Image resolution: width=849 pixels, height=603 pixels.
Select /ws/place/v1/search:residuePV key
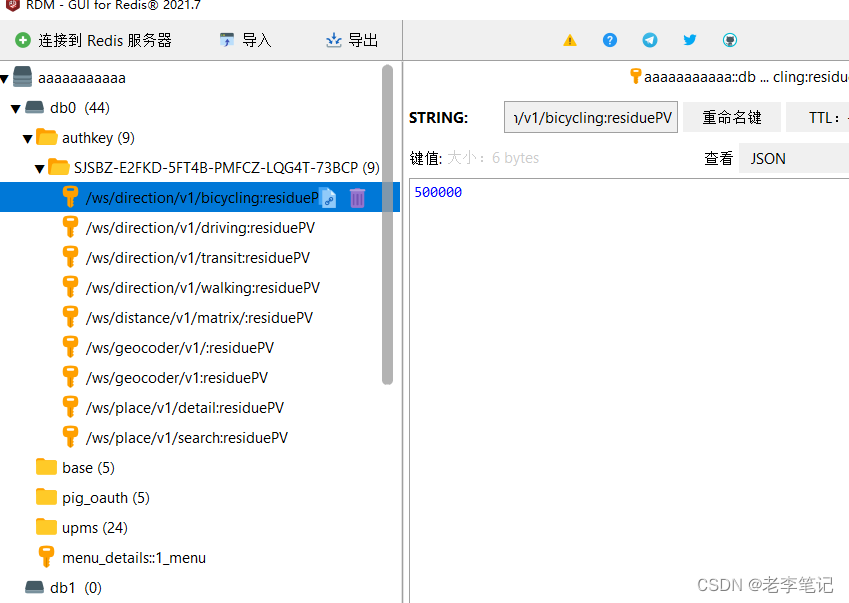(187, 437)
